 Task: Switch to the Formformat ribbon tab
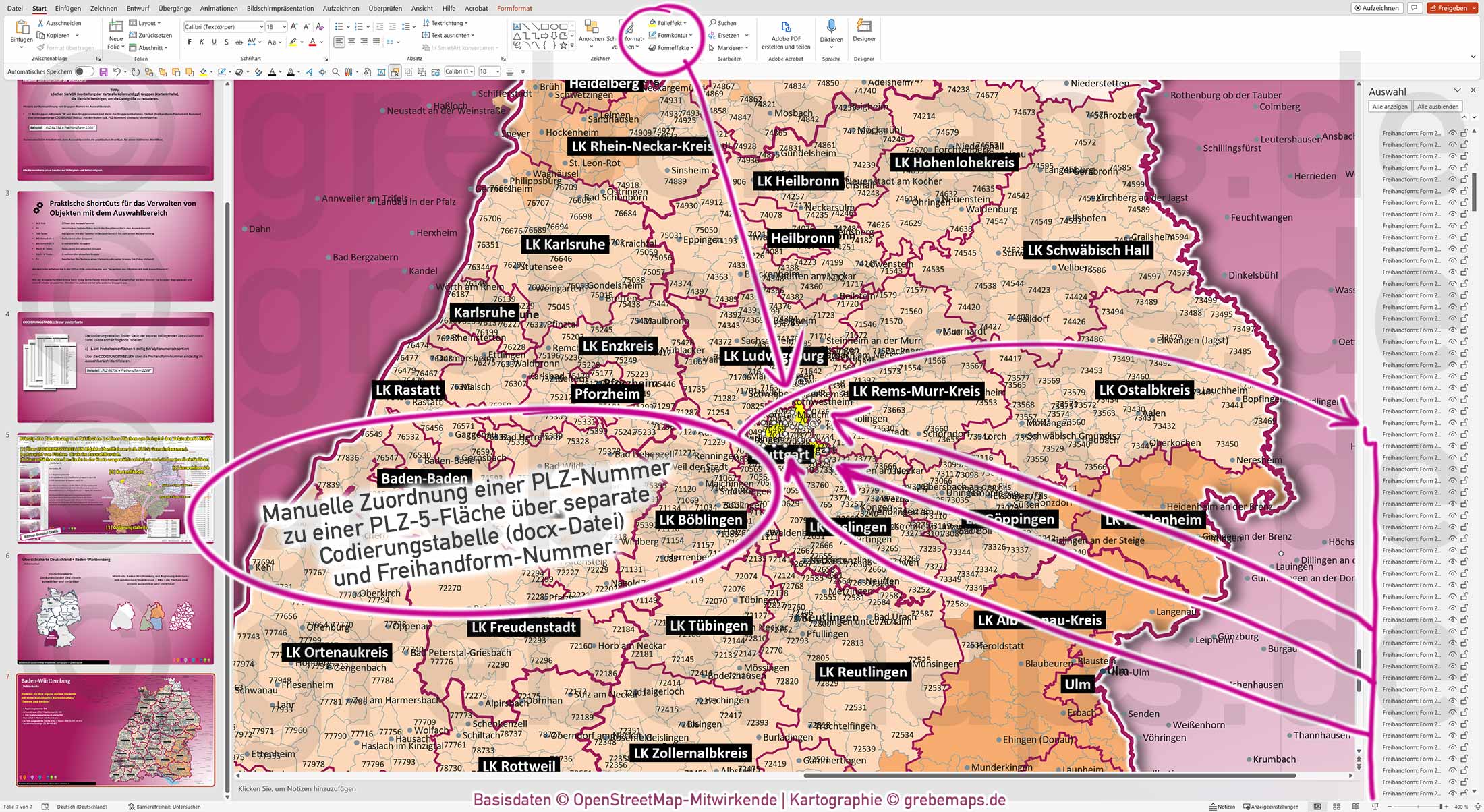[x=514, y=8]
